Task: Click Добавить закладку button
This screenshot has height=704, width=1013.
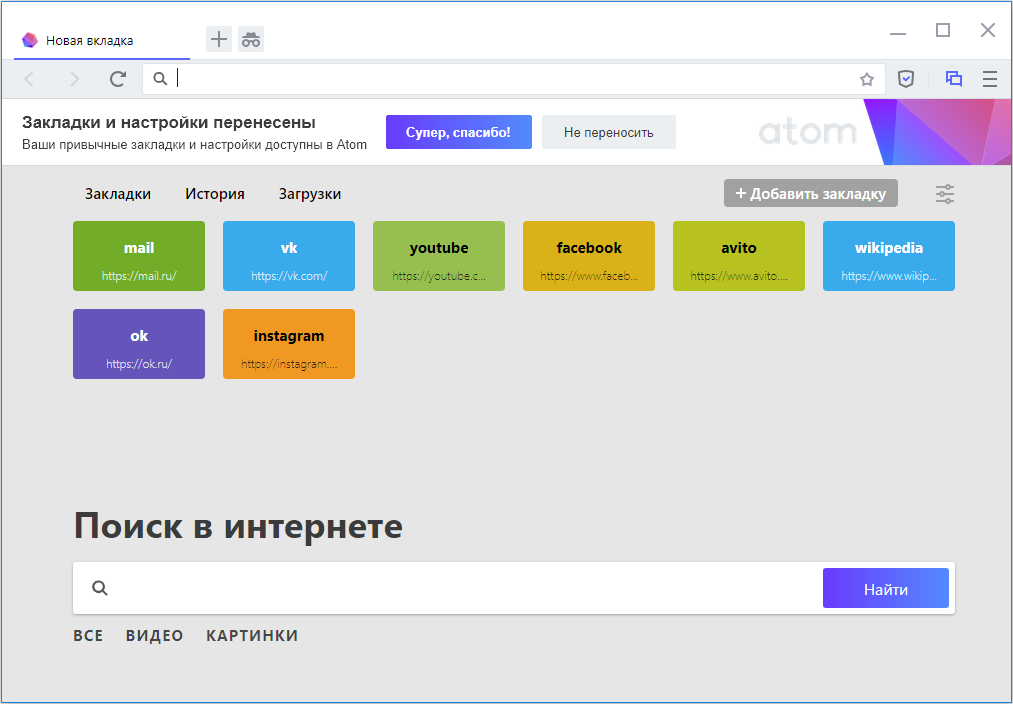Action: tap(811, 193)
